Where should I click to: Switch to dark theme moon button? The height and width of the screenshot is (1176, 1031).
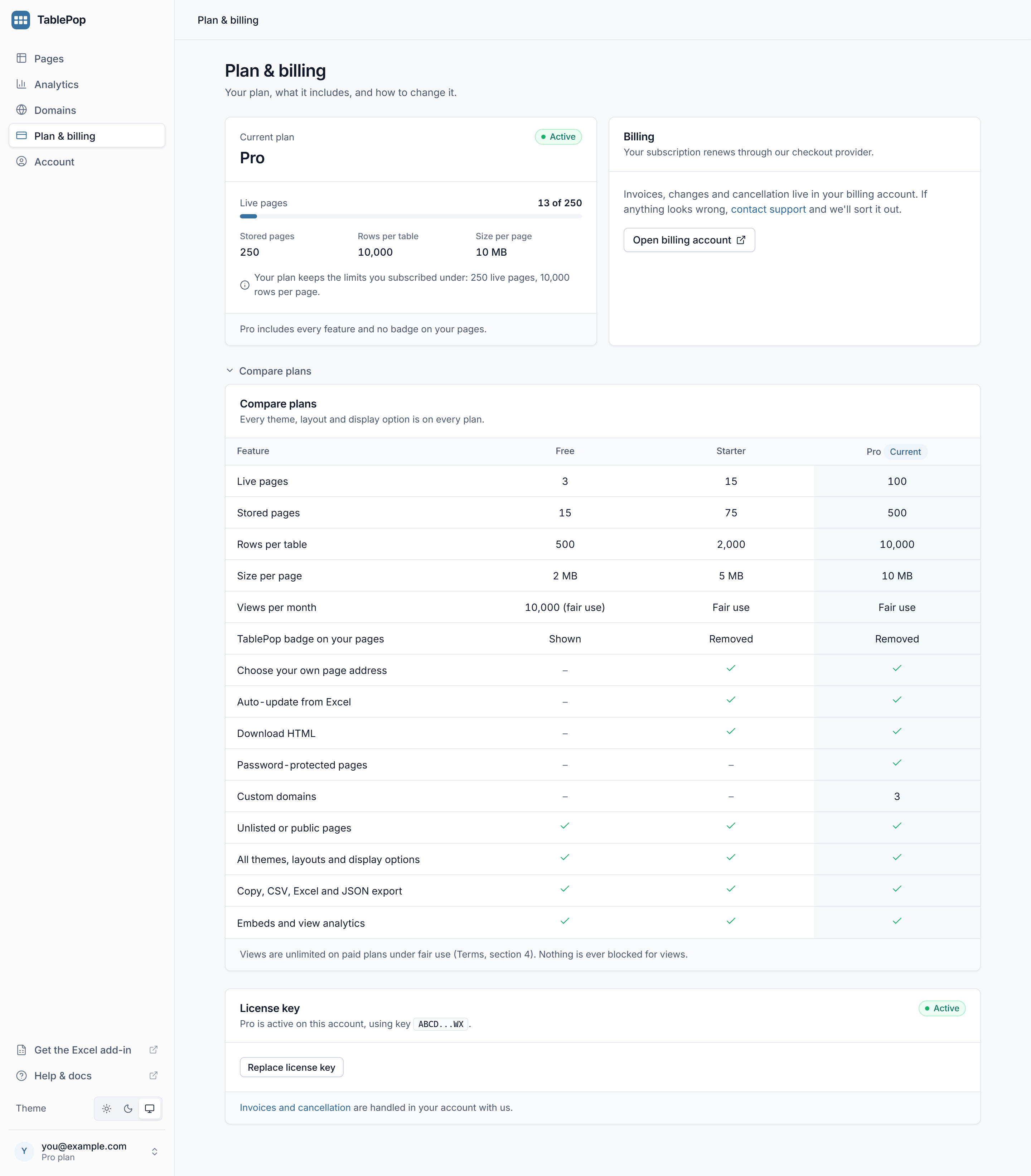(128, 1109)
